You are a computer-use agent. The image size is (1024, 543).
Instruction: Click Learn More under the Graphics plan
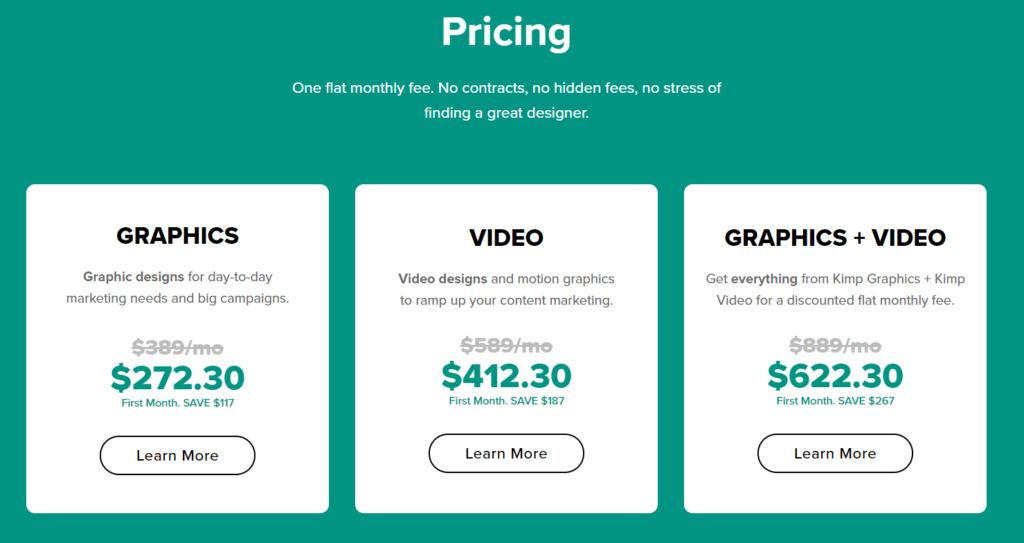tap(177, 455)
